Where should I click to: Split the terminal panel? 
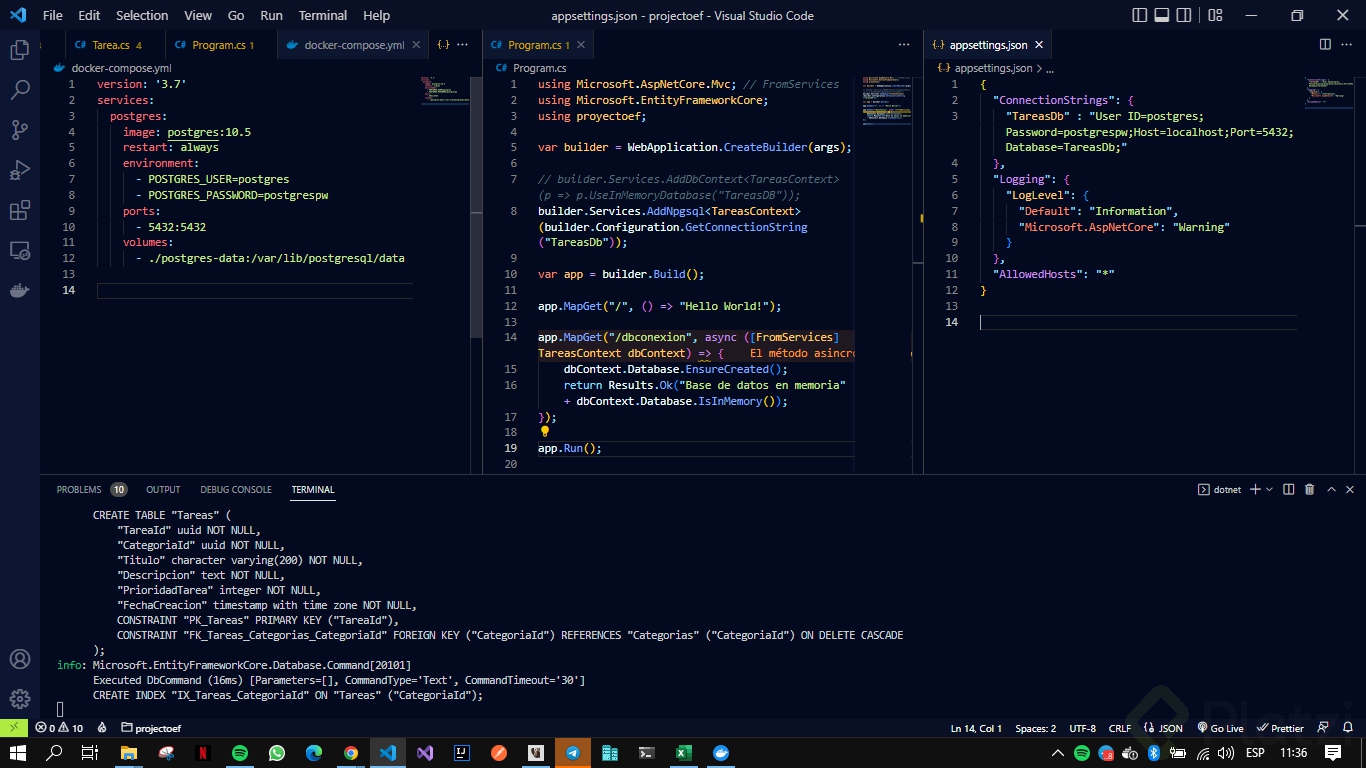click(x=1288, y=489)
